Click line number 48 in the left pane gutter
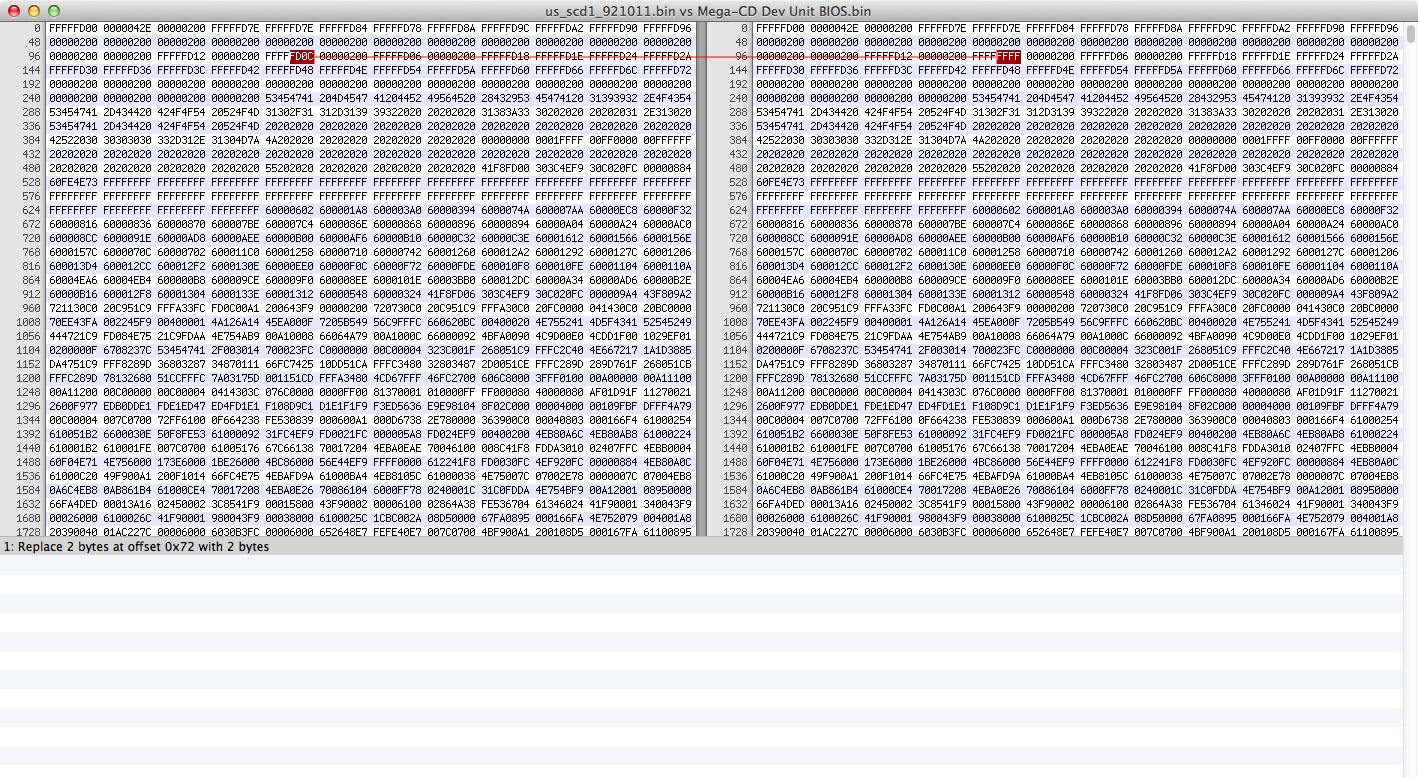Image resolution: width=1418 pixels, height=778 pixels. point(36,43)
